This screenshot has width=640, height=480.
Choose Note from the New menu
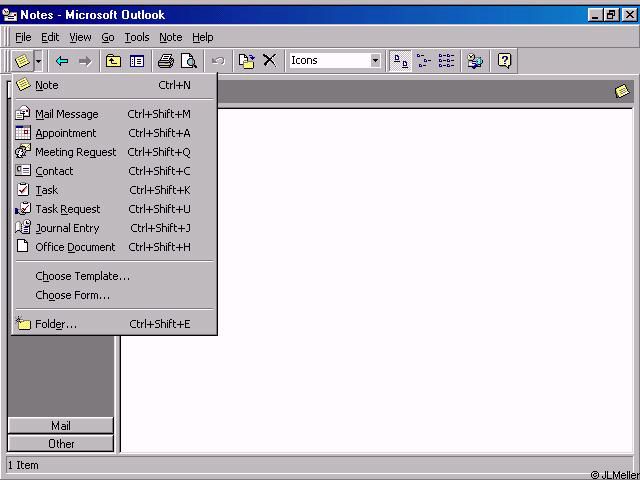(114, 85)
